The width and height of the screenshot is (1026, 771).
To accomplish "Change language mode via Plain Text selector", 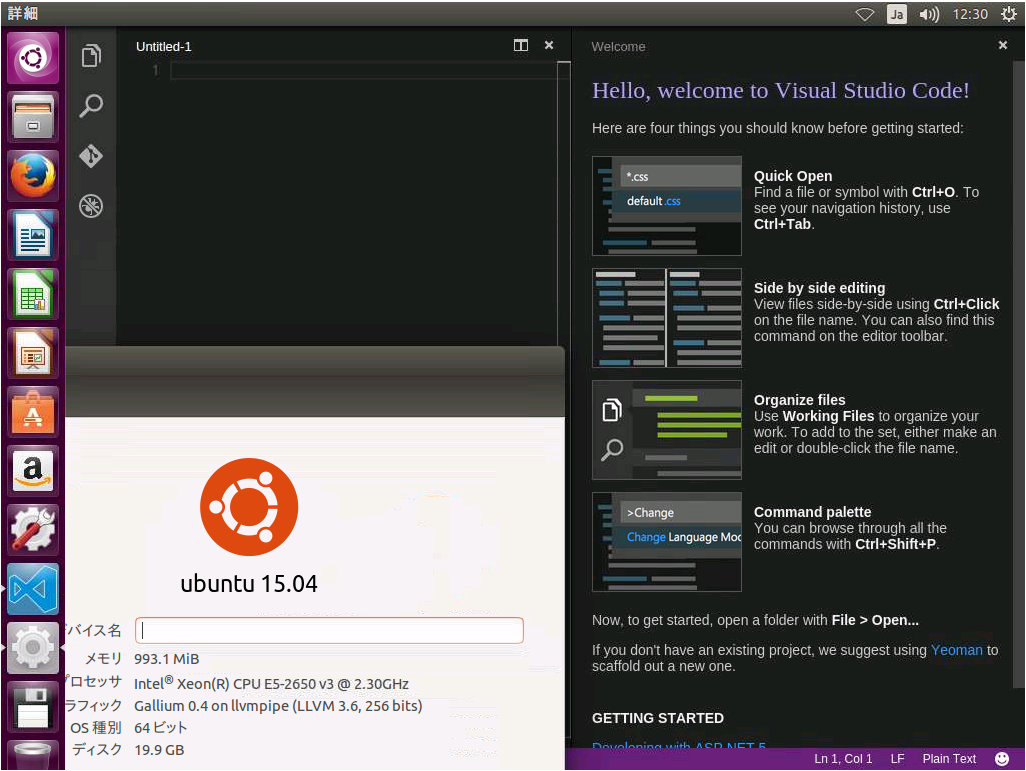I will [x=948, y=758].
